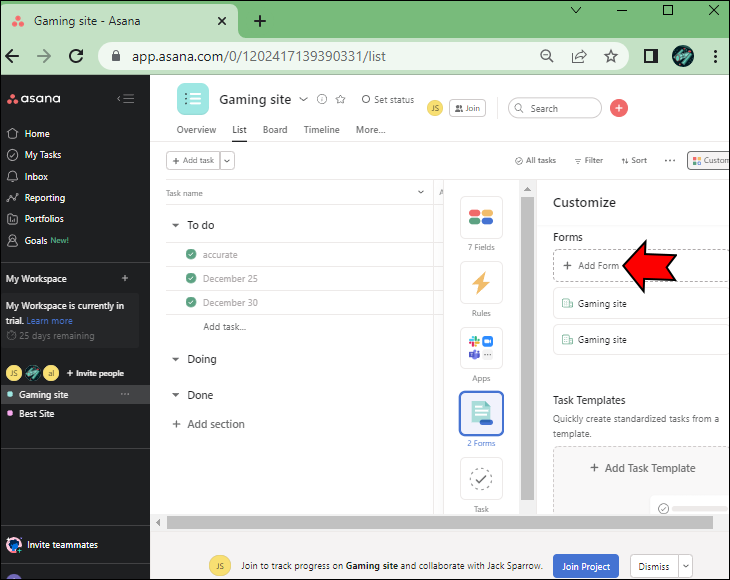
Task: Open project info via the circled i icon
Action: coord(322,99)
